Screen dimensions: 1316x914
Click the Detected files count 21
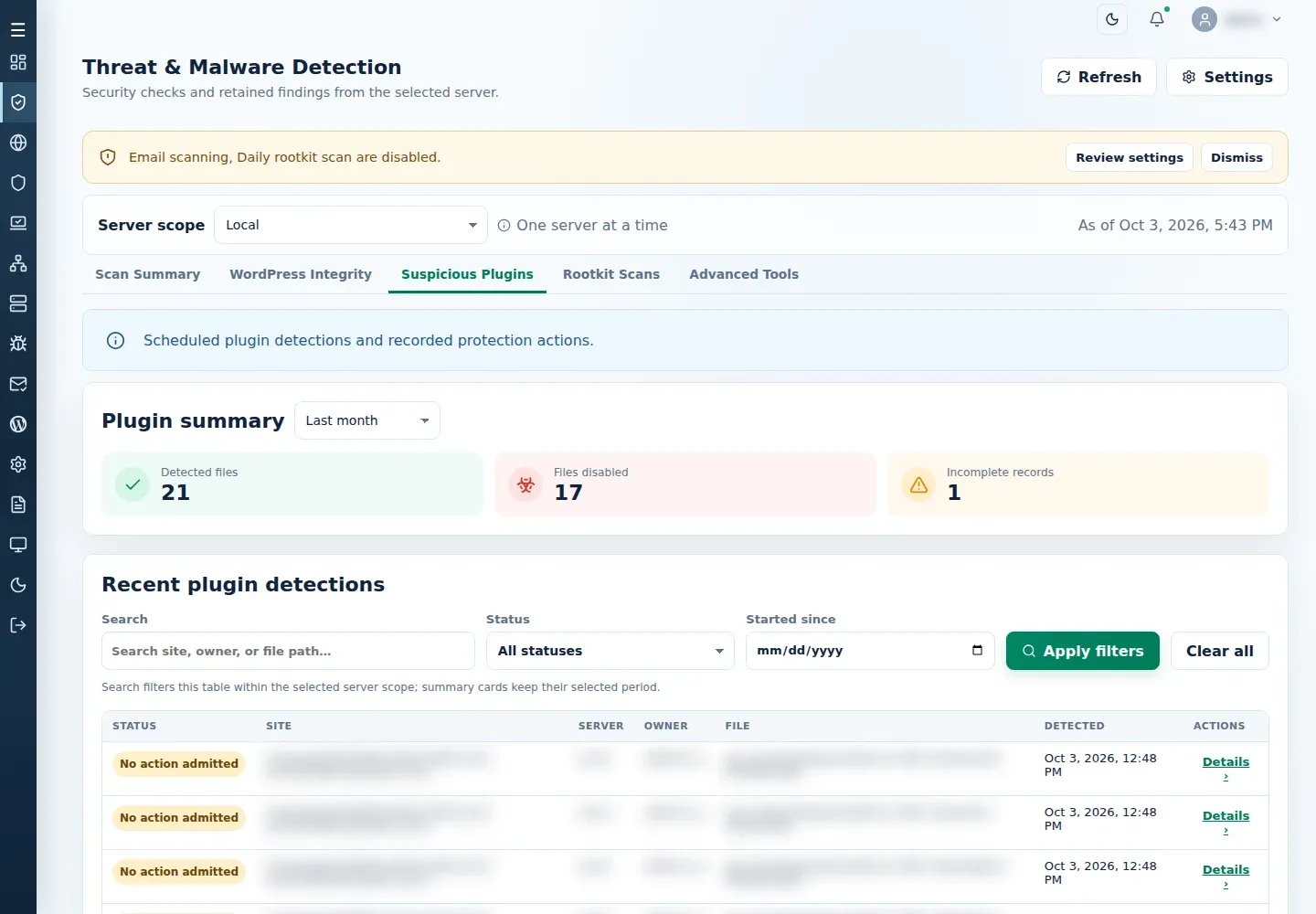tap(175, 493)
